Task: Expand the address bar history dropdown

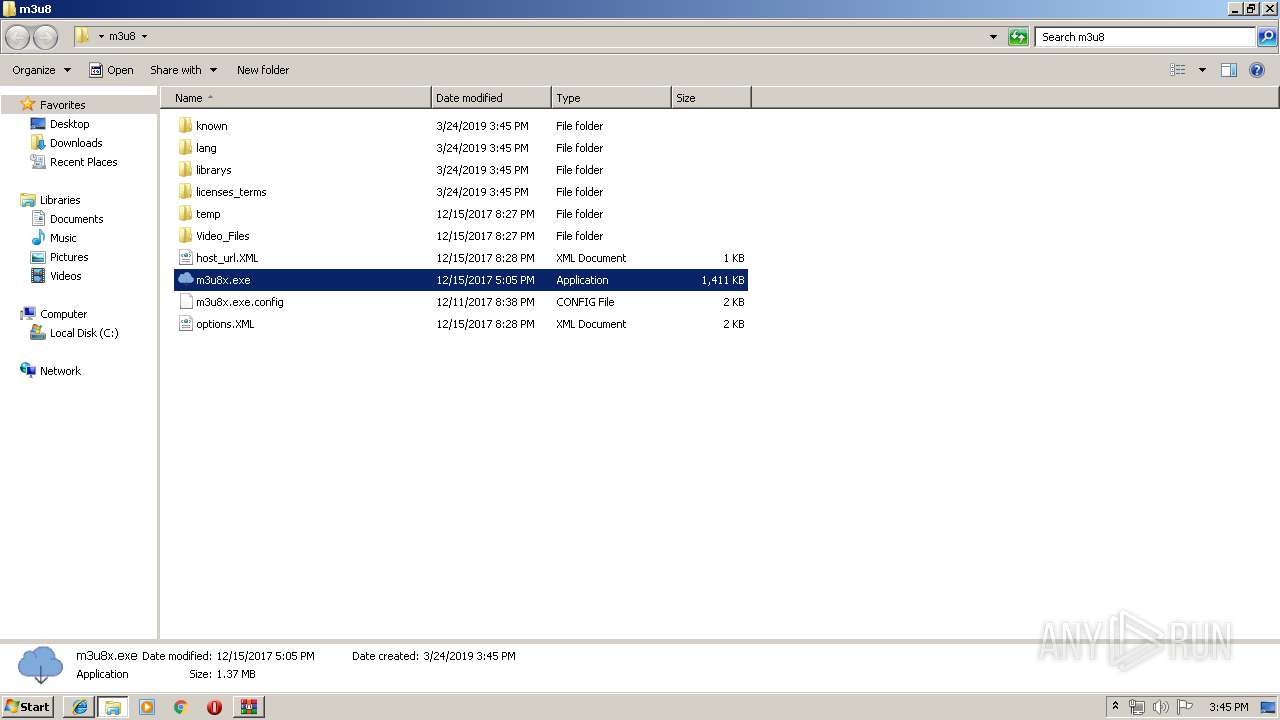Action: 993,37
